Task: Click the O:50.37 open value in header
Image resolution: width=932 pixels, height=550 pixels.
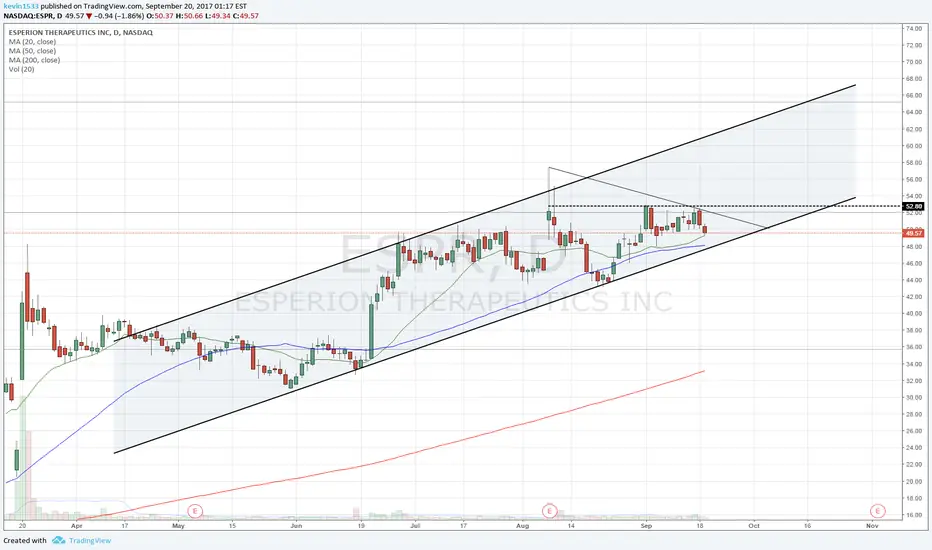Action: pyautogui.click(x=160, y=15)
